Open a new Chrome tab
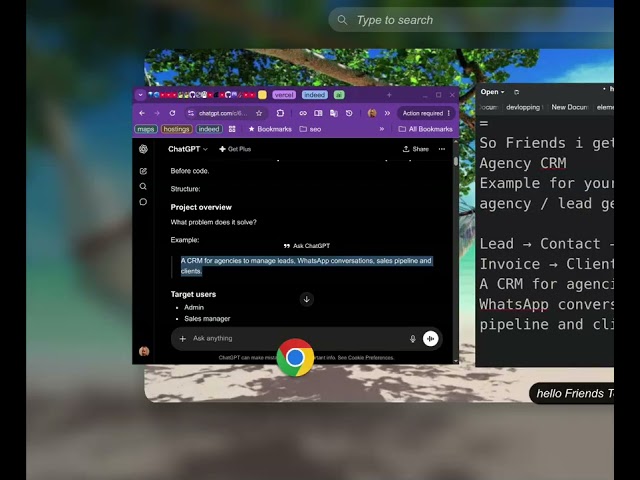The image size is (640, 480). pos(389,95)
